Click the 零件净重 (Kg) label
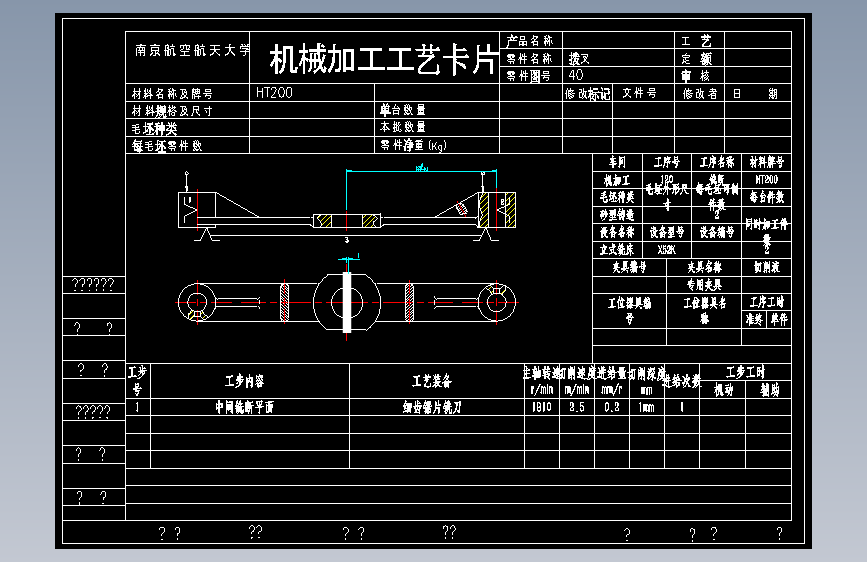The image size is (867, 562). 413,145
